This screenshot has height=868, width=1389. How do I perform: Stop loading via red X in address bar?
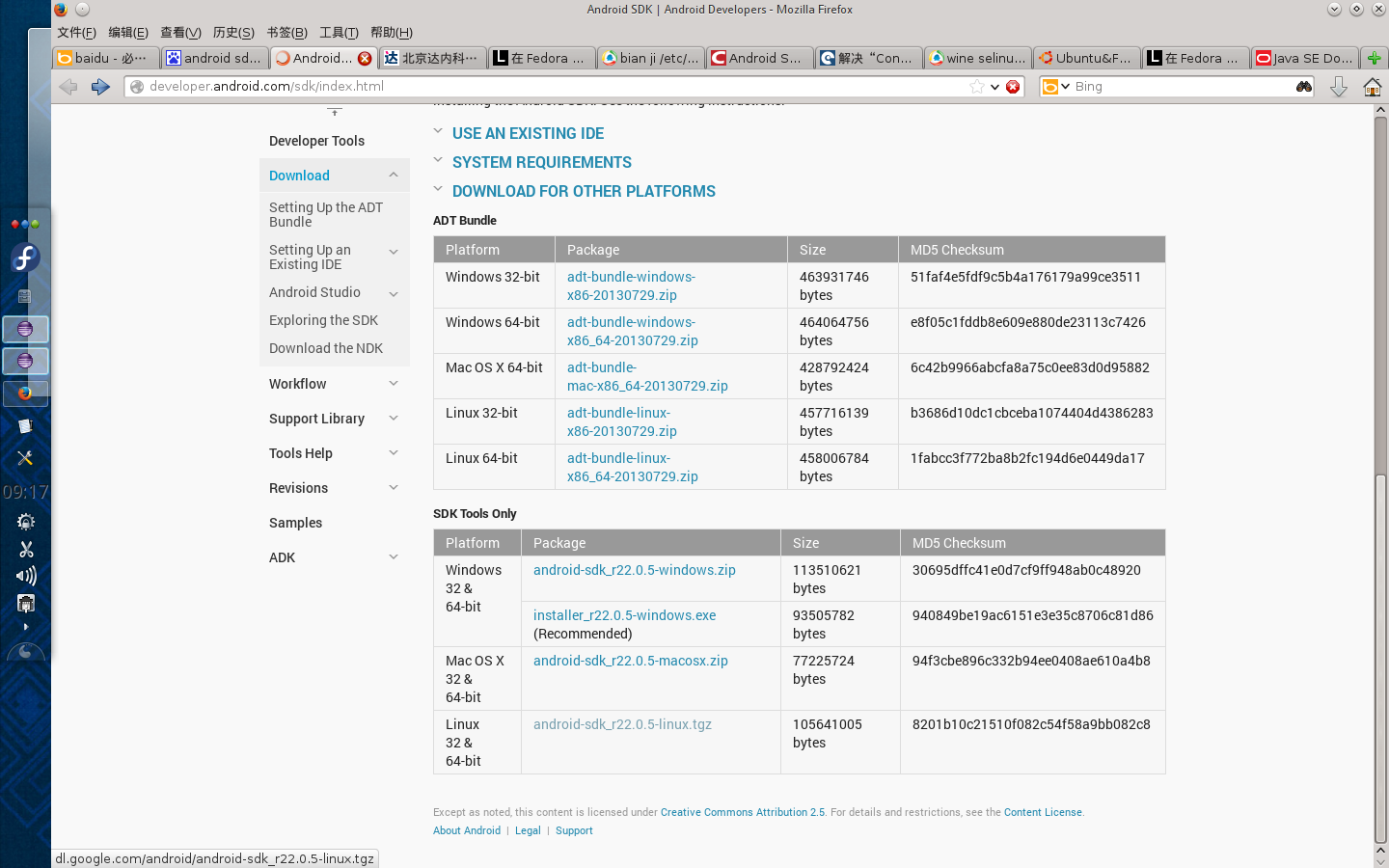point(1013,87)
